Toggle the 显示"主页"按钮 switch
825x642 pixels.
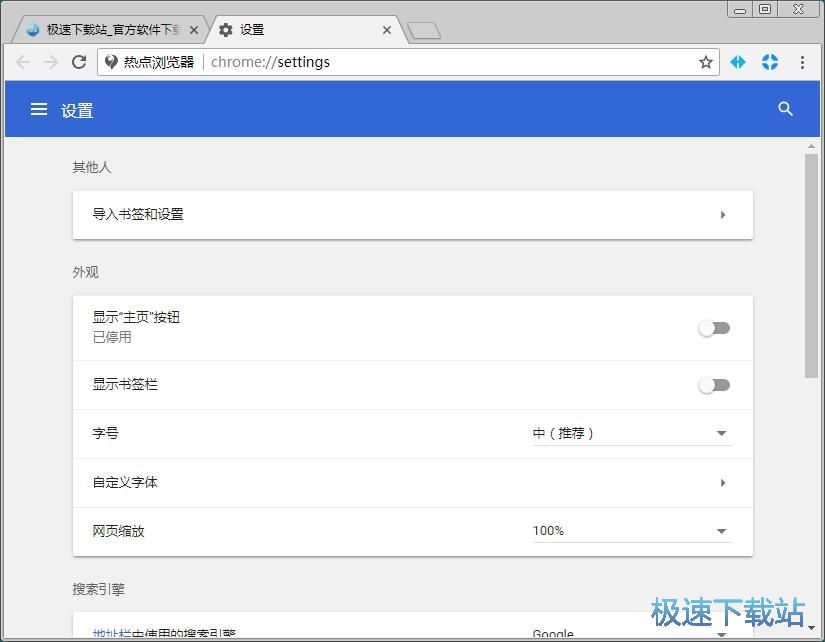[x=714, y=328]
